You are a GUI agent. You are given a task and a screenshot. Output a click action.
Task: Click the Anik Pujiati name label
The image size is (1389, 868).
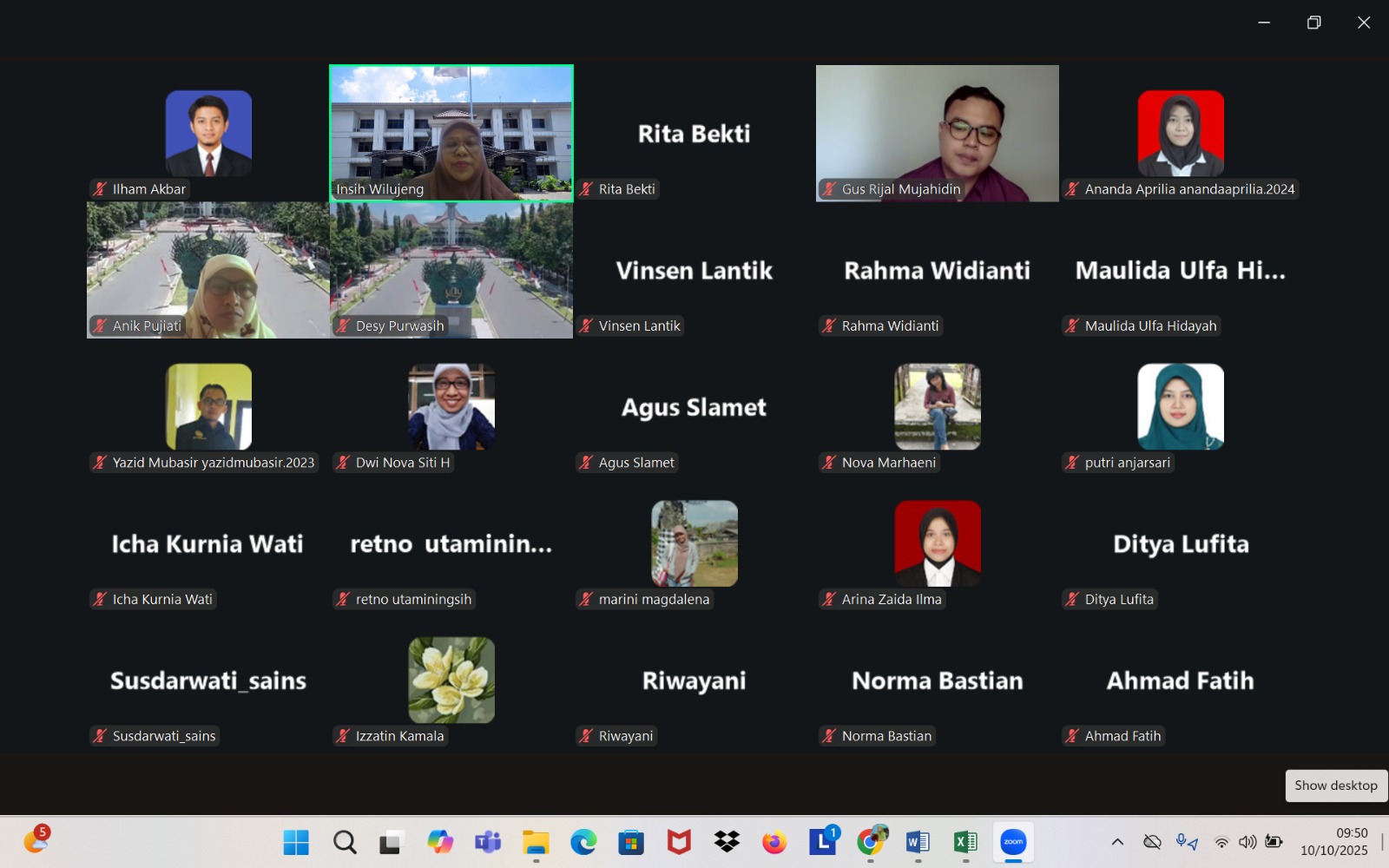[147, 326]
